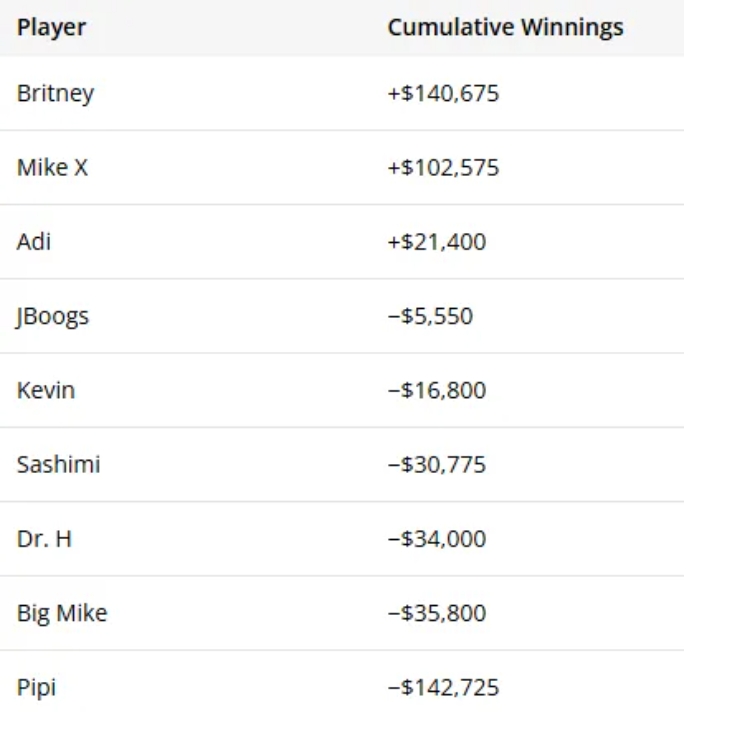Click Dr. H's loss of −$34,000
Viewport: 750px width, 733px height.
[x=436, y=539]
